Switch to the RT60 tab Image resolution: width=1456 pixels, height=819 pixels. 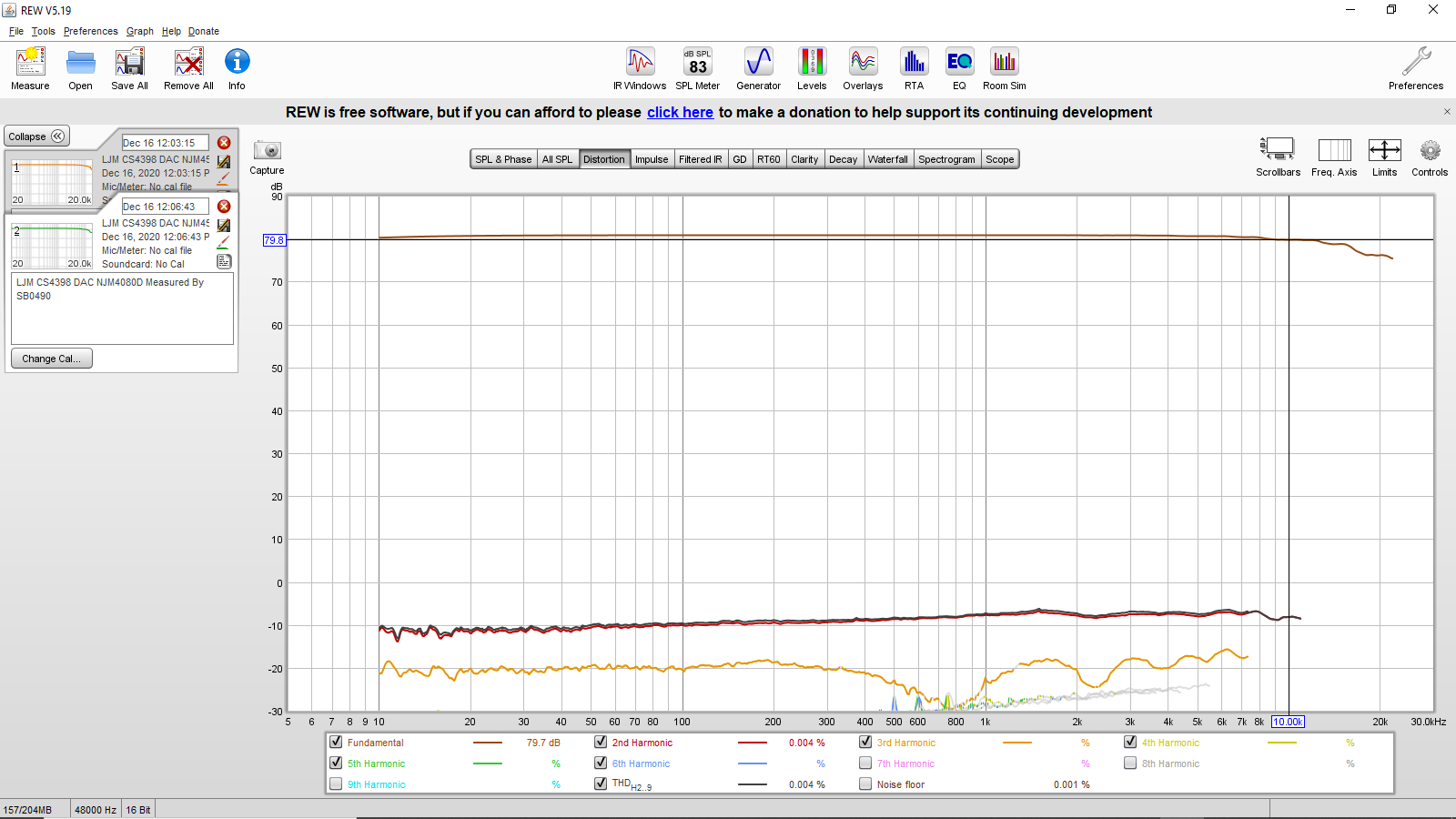[x=769, y=159]
